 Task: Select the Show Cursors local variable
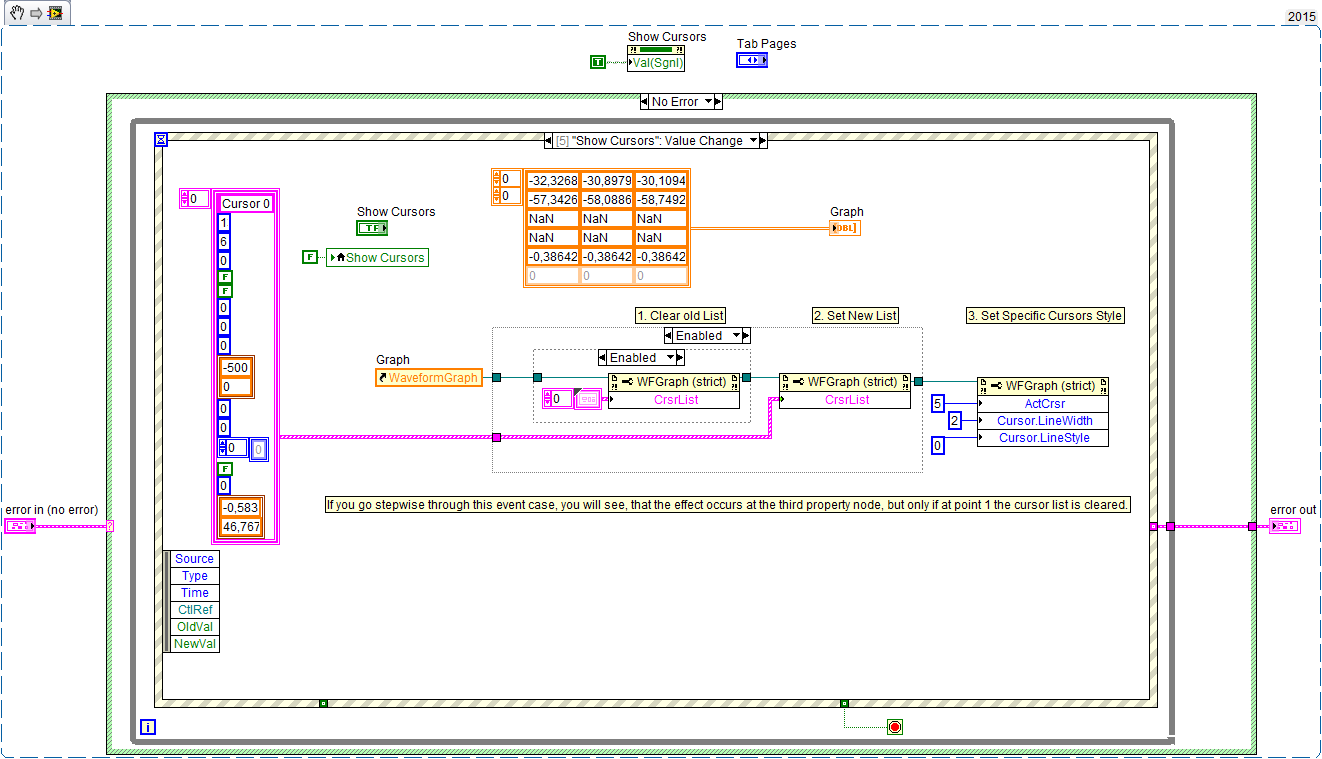377,257
